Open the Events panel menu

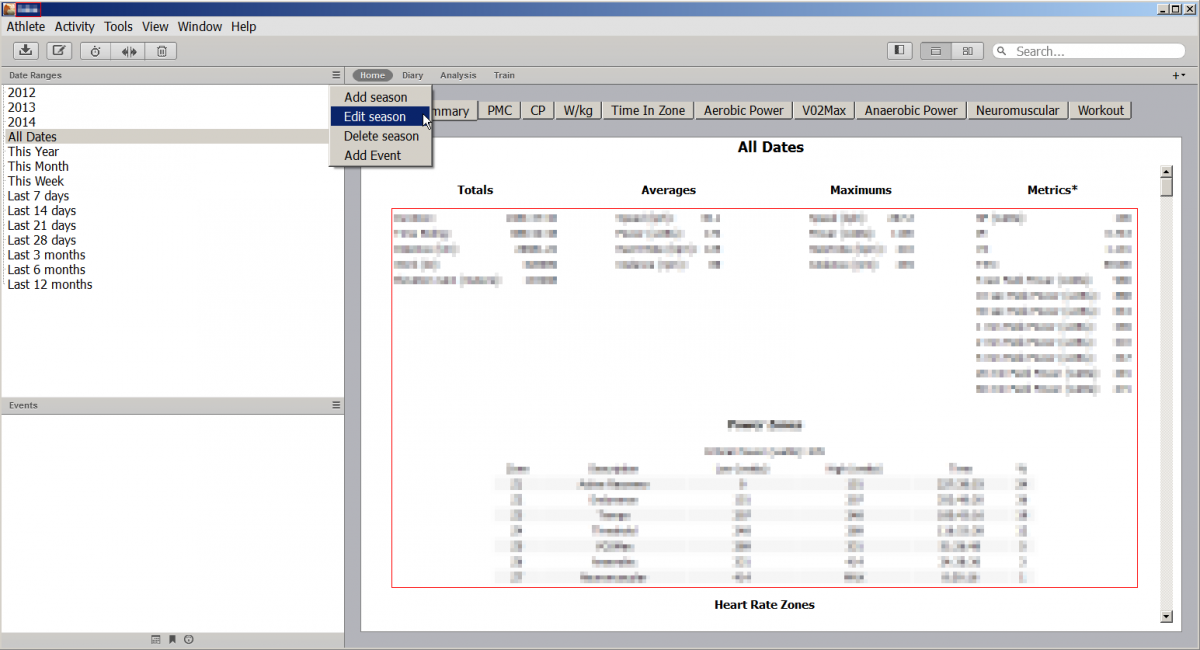click(336, 405)
